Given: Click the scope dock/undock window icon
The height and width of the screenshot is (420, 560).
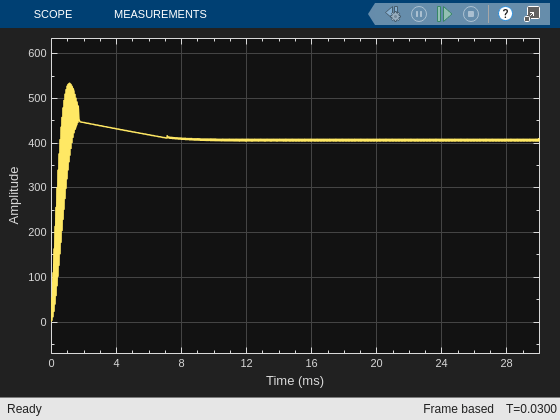Looking at the screenshot, I should [x=532, y=14].
